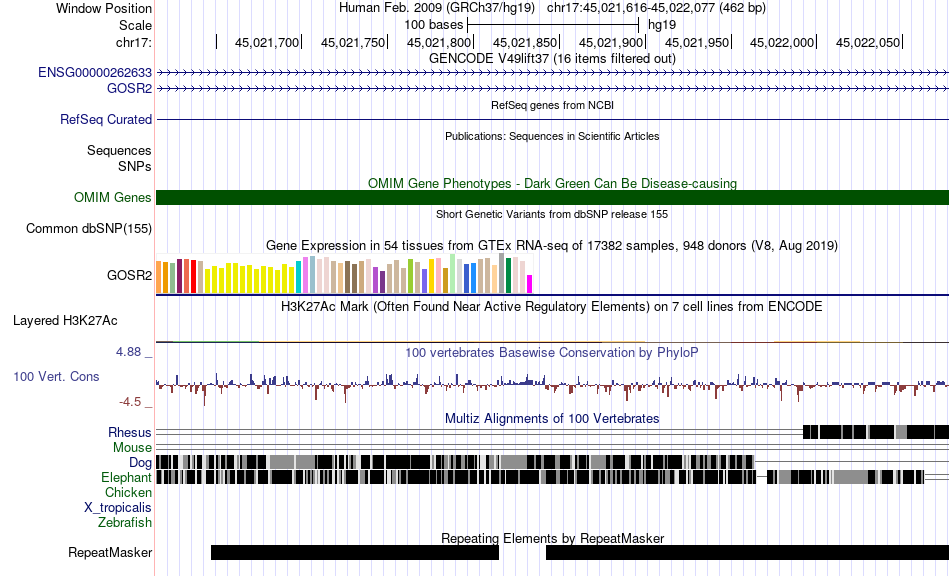The height and width of the screenshot is (576, 950).
Task: Click the 45,022,000 ruler position
Action: pos(782,42)
